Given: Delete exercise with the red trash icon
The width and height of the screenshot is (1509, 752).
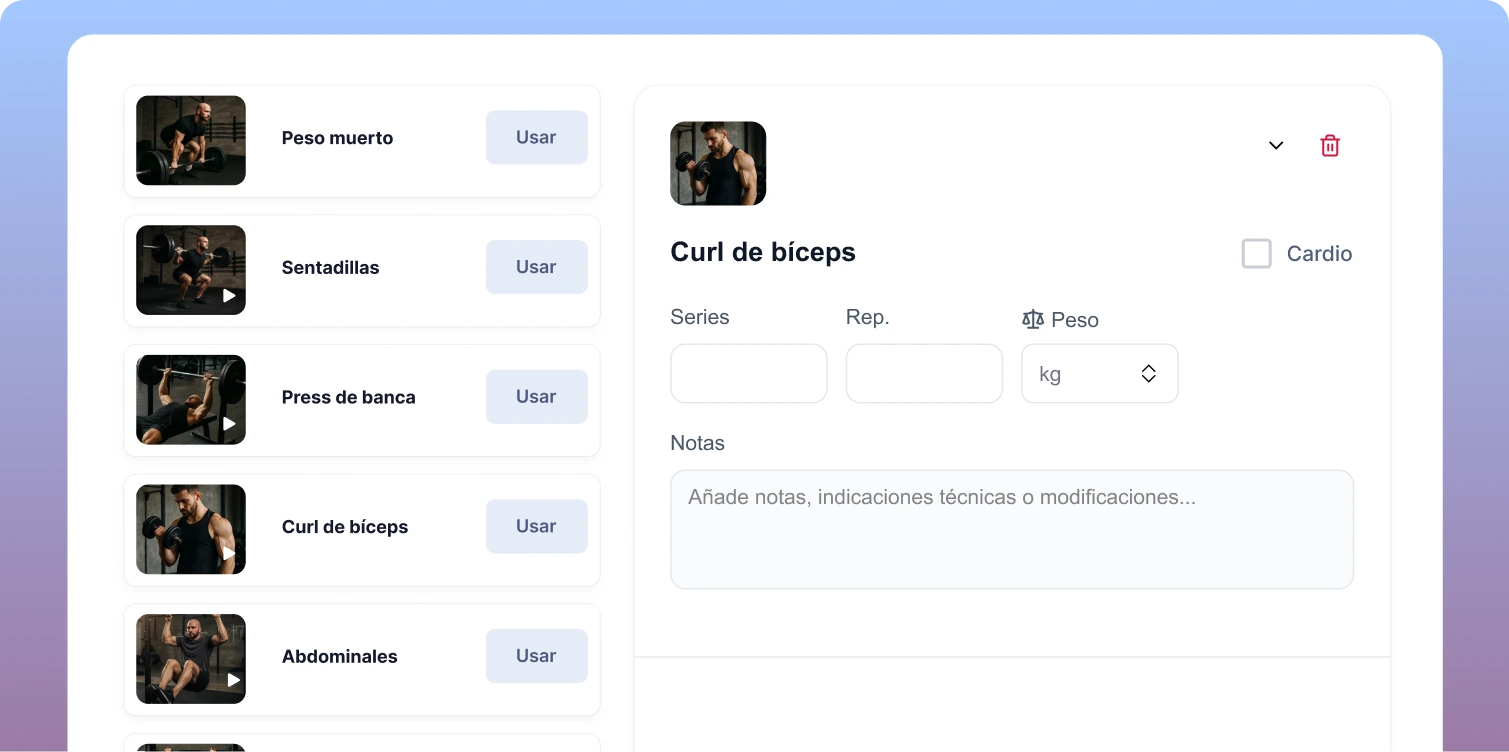Looking at the screenshot, I should point(1330,145).
